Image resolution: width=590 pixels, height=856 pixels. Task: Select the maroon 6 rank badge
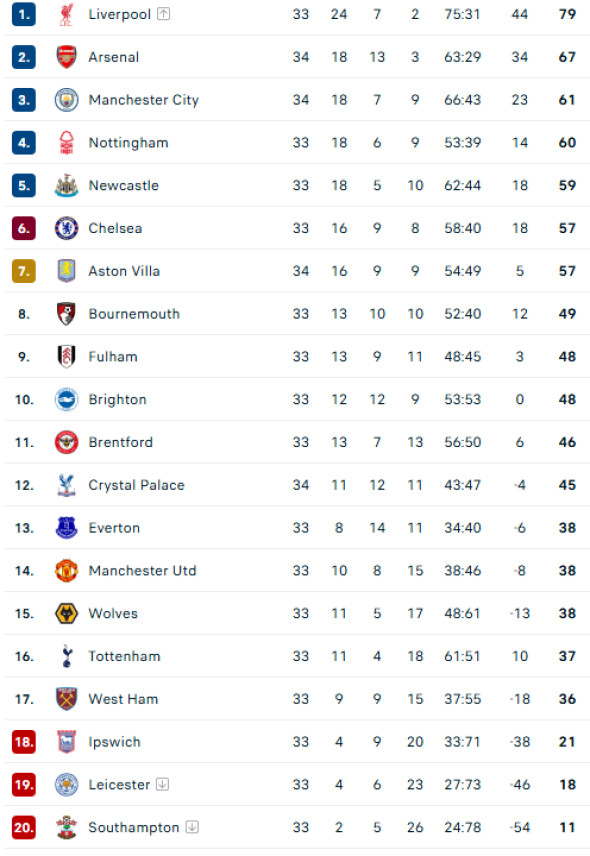pos(23,228)
